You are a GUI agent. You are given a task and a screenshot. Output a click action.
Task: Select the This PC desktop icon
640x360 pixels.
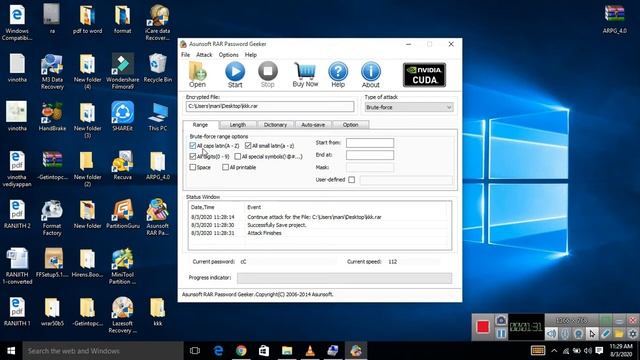coord(158,117)
